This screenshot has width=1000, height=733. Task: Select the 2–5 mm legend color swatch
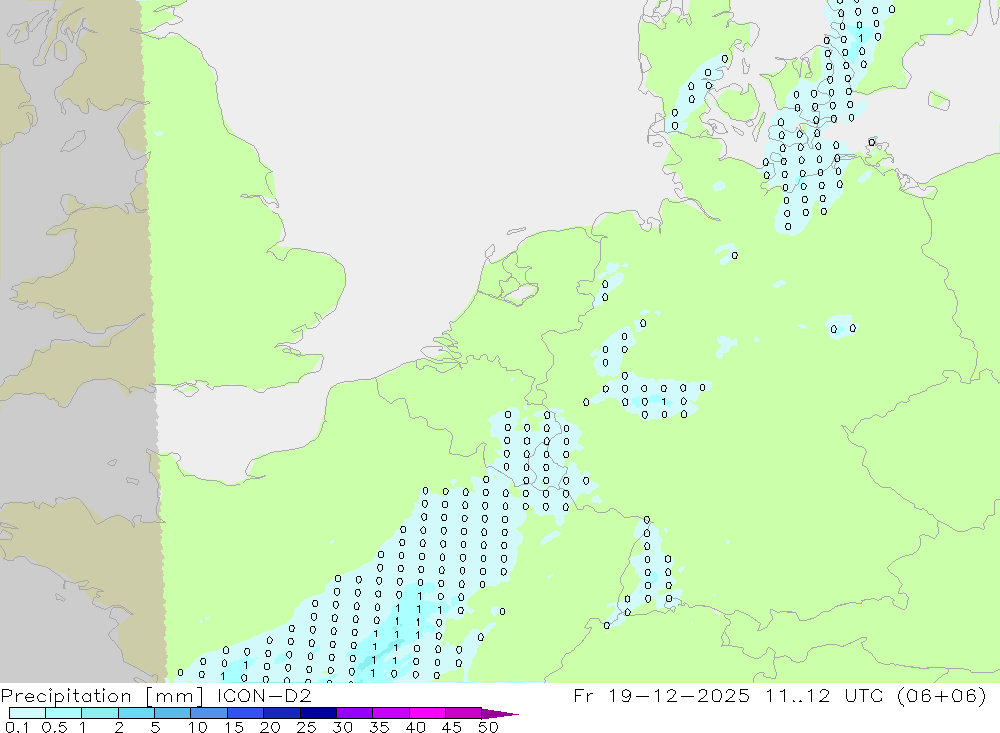136,713
